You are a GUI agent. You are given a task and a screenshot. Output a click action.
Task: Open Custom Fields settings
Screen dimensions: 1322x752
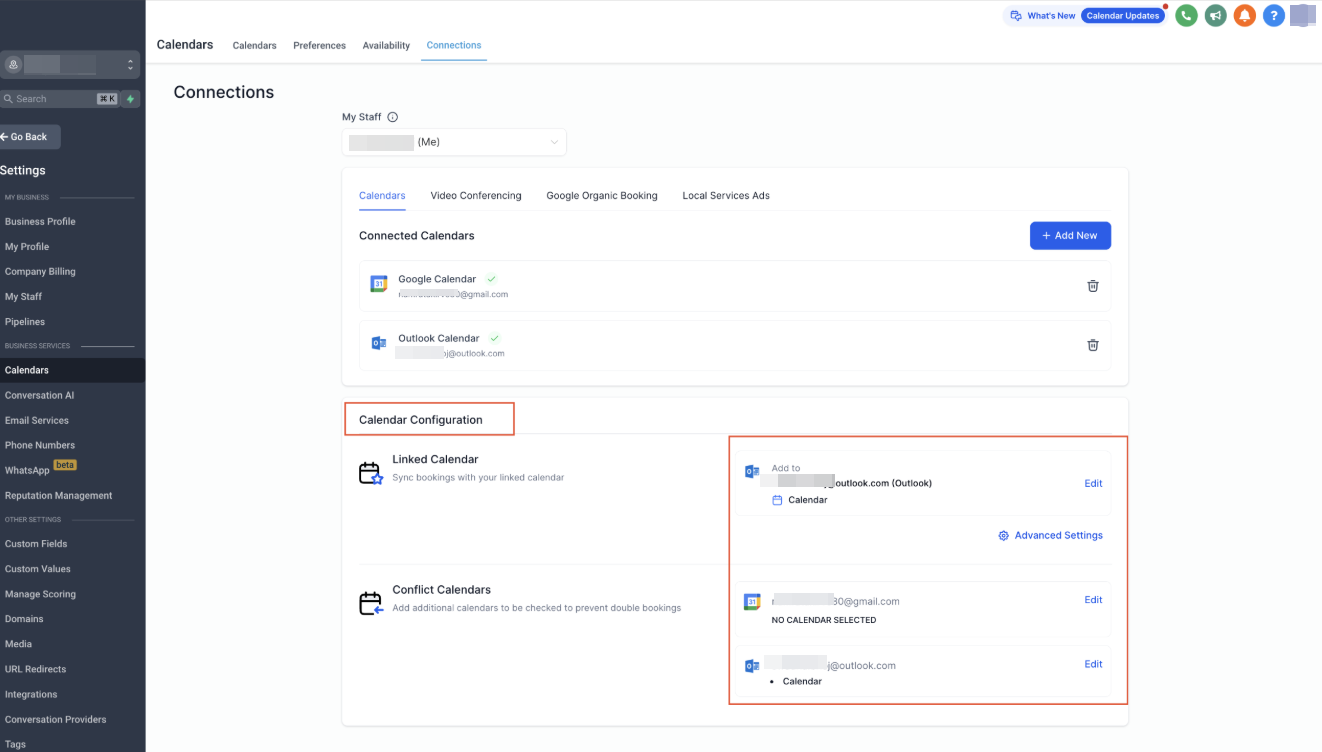(36, 544)
